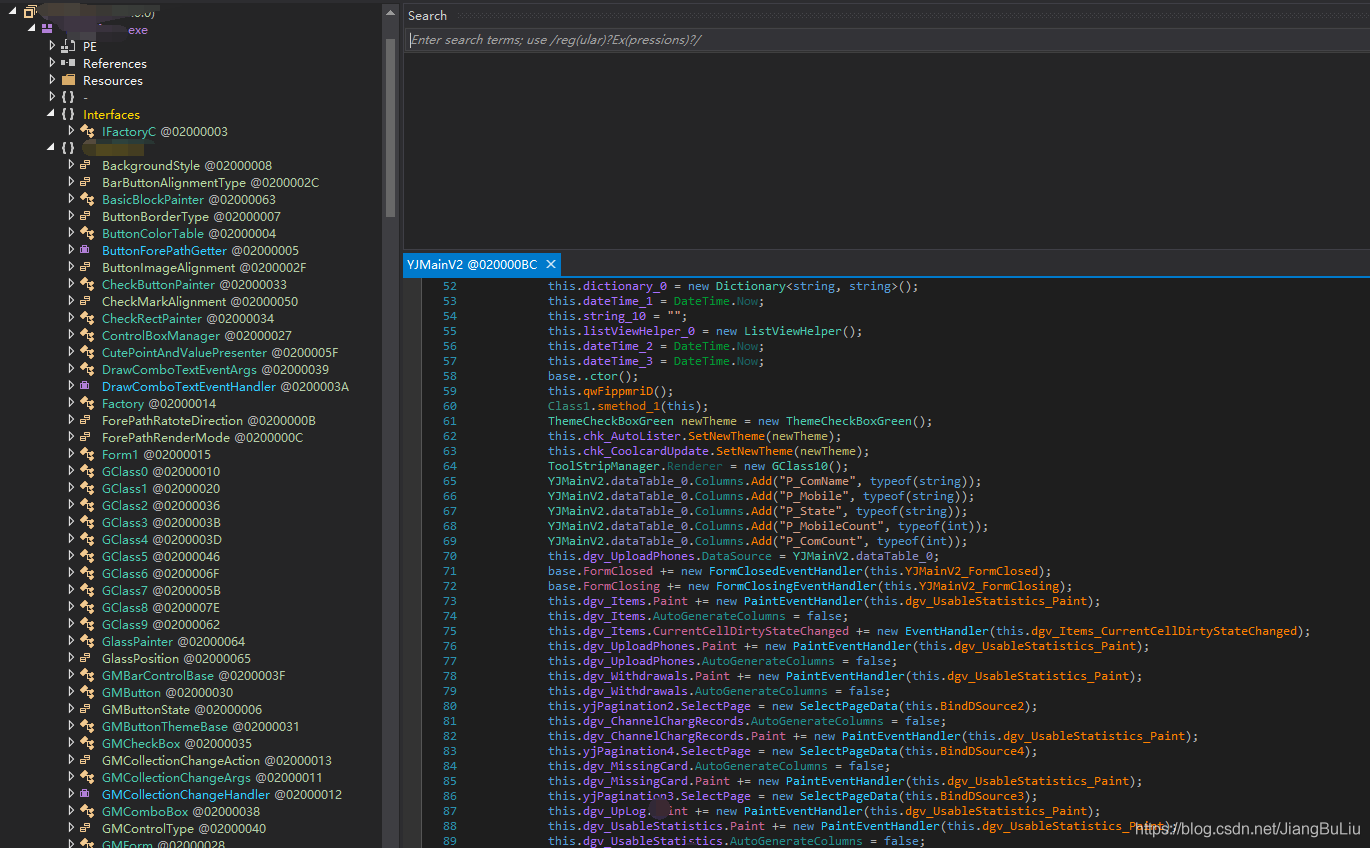
Task: Select ForePathRatoteDirection in the tree
Action: point(209,420)
